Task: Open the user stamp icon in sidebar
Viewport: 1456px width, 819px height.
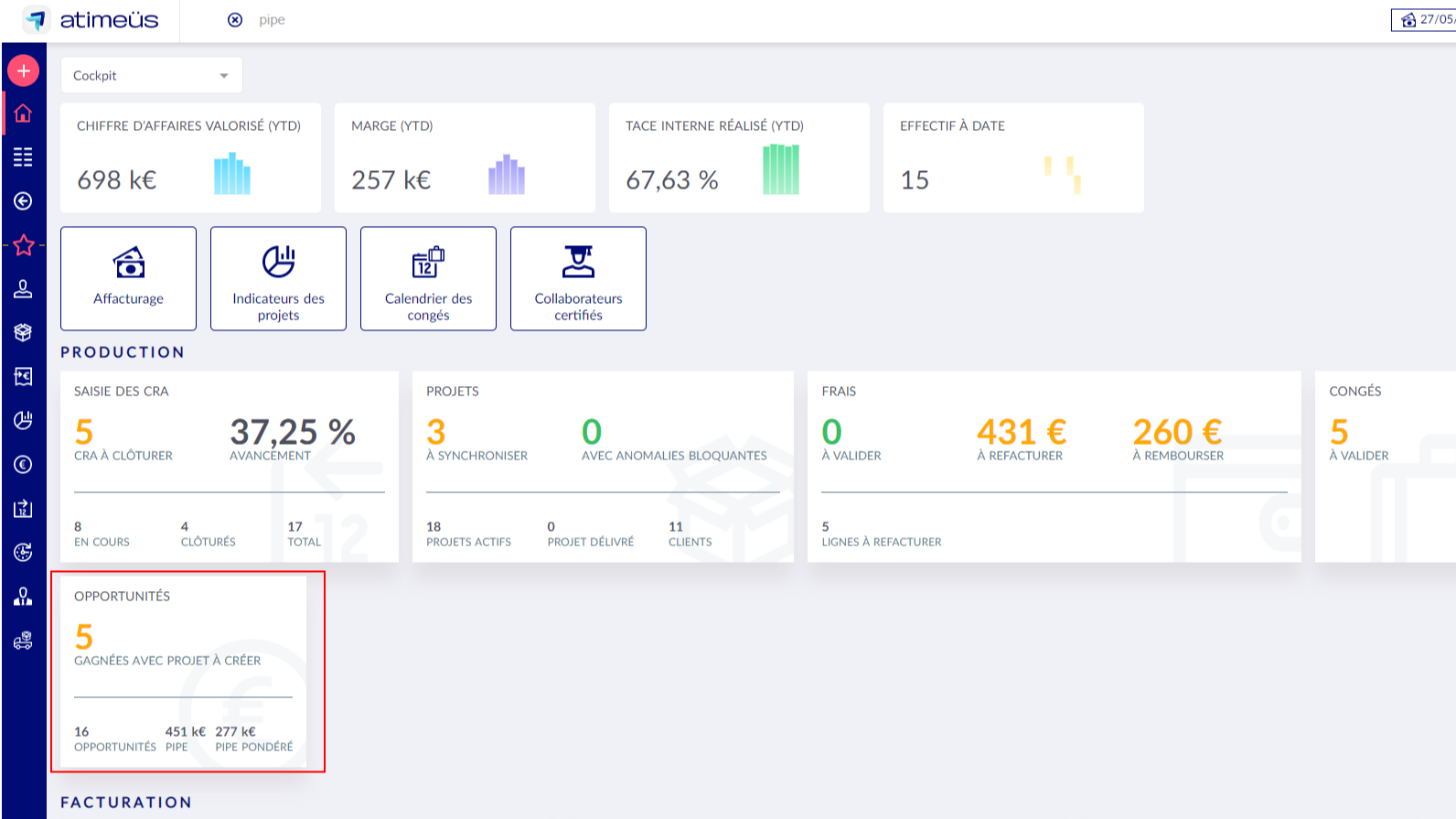Action: pyautogui.click(x=23, y=289)
